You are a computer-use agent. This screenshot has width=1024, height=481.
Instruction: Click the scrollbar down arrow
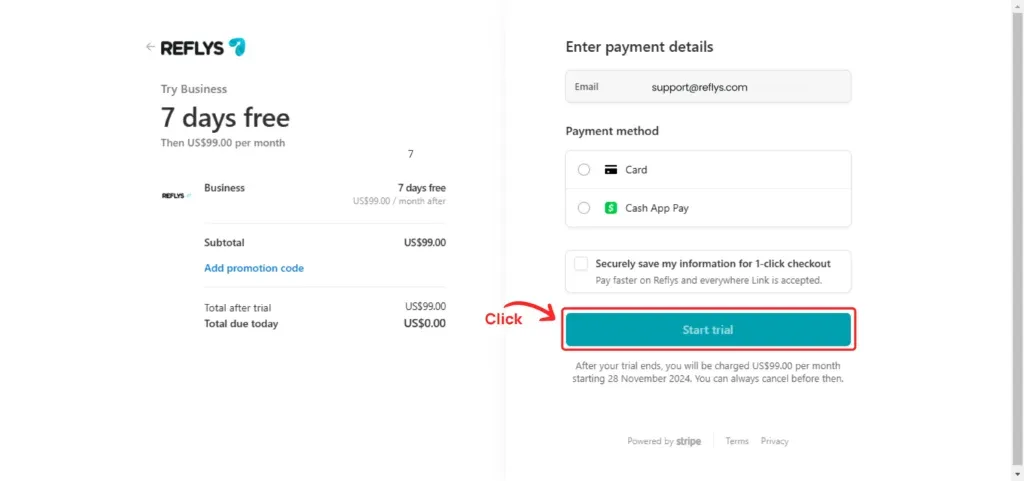[1017, 475]
